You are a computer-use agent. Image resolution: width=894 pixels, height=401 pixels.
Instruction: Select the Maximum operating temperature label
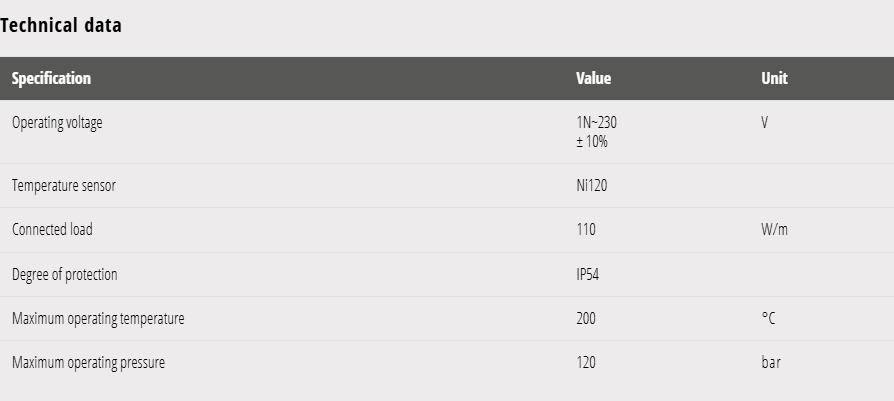tap(98, 319)
